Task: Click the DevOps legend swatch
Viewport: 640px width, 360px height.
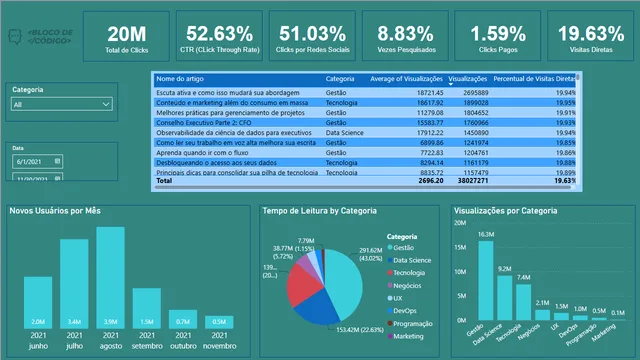Action: 390,311
